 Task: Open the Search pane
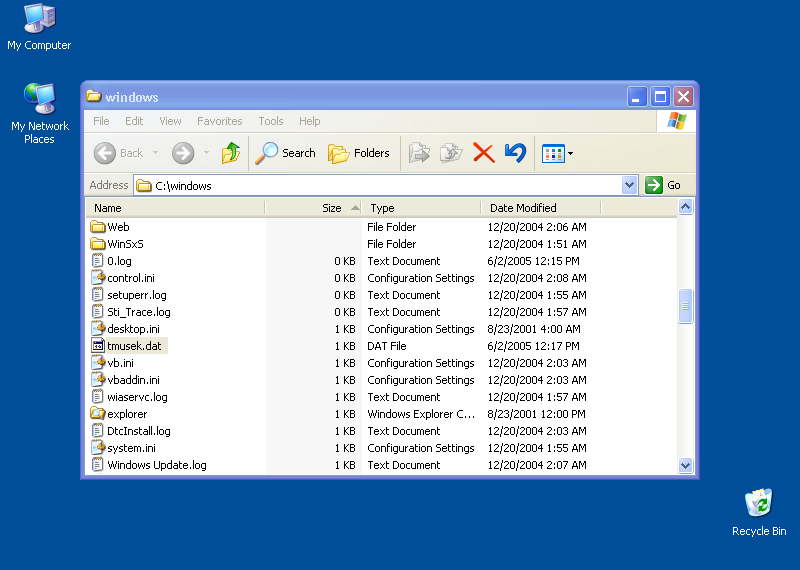(286, 153)
